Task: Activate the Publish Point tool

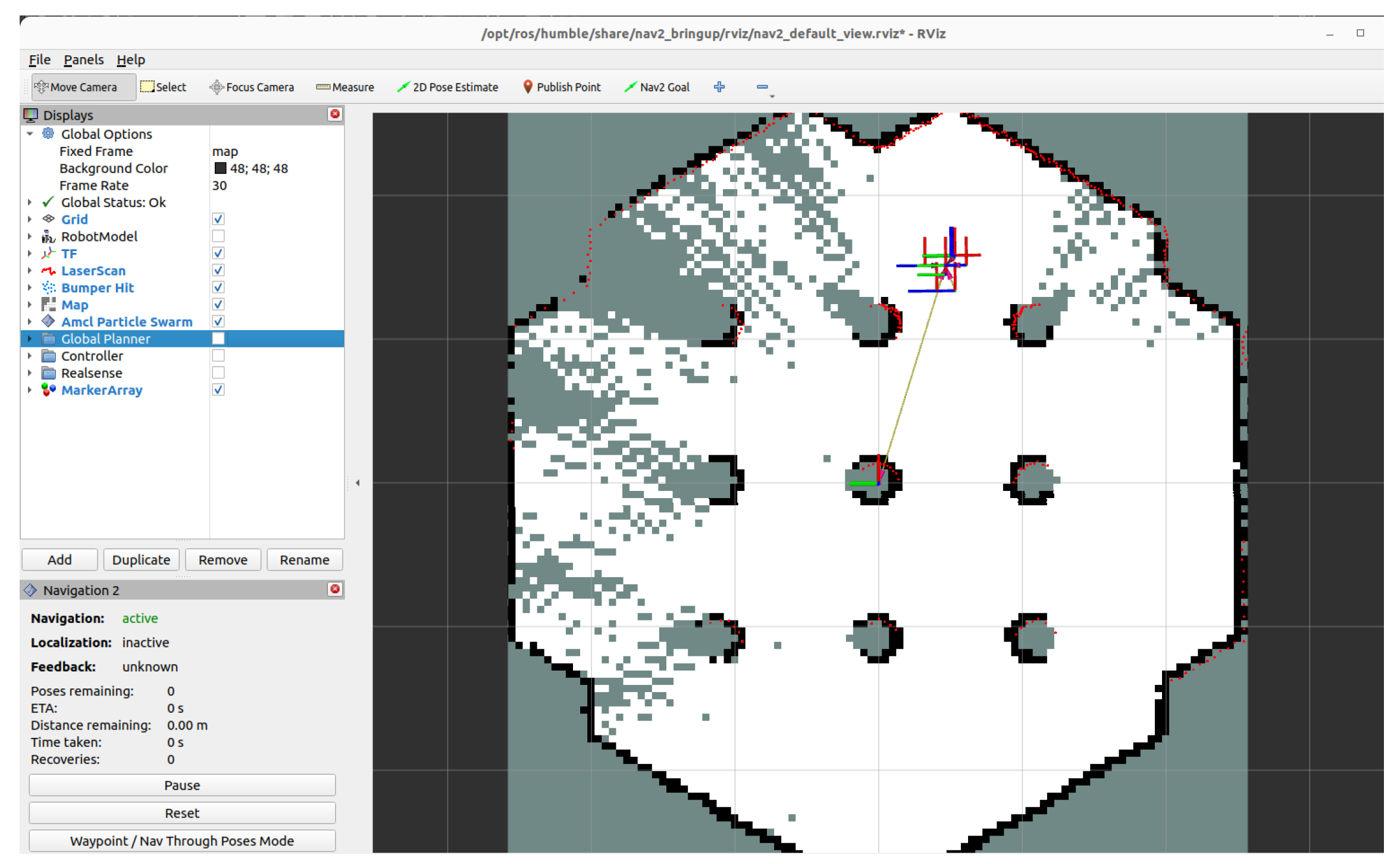Action: (x=562, y=87)
